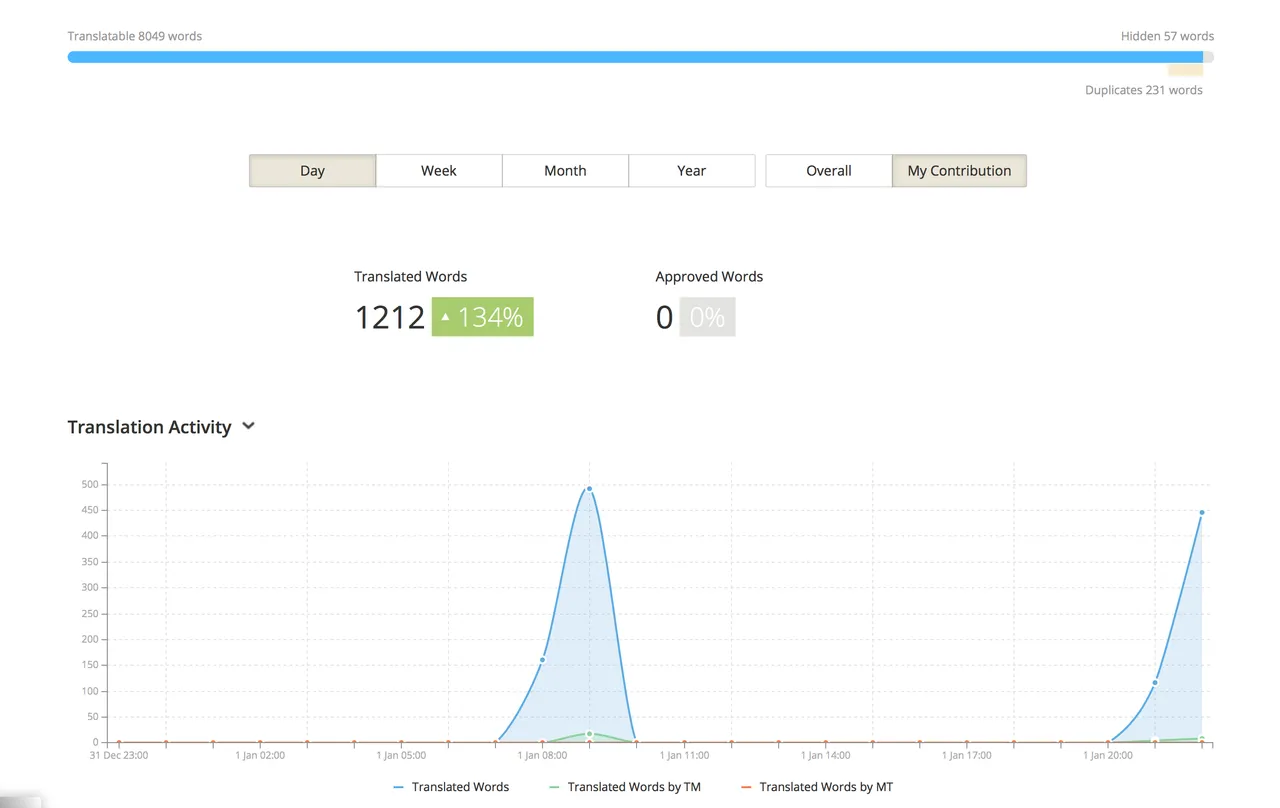Click the 1 Jan 14:00 axis label

click(826, 756)
